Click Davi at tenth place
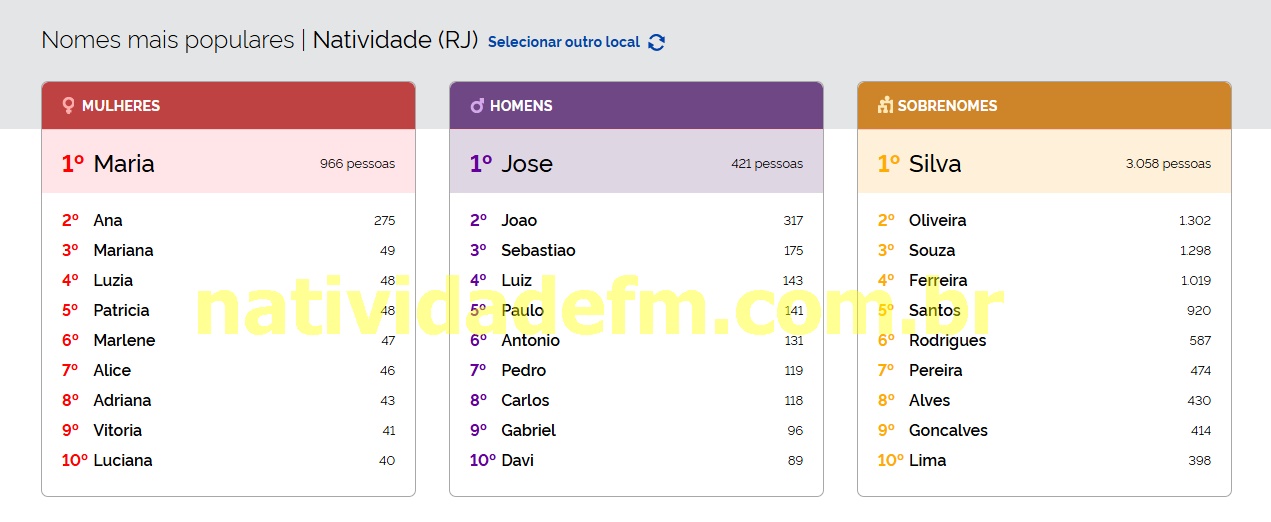The image size is (1271, 522). tap(517, 460)
